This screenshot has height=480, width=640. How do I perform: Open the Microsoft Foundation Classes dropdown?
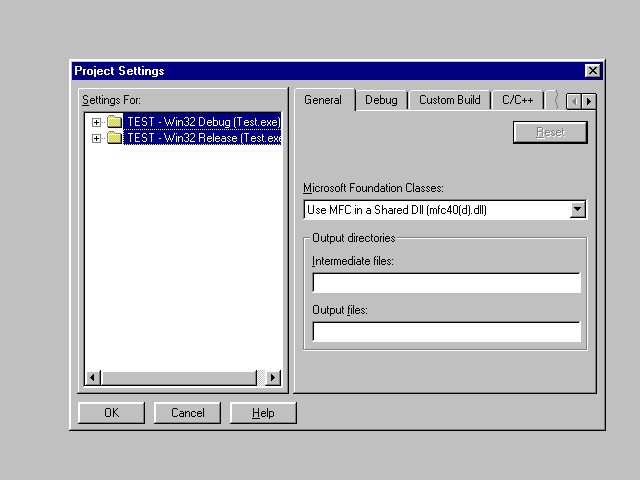(577, 210)
